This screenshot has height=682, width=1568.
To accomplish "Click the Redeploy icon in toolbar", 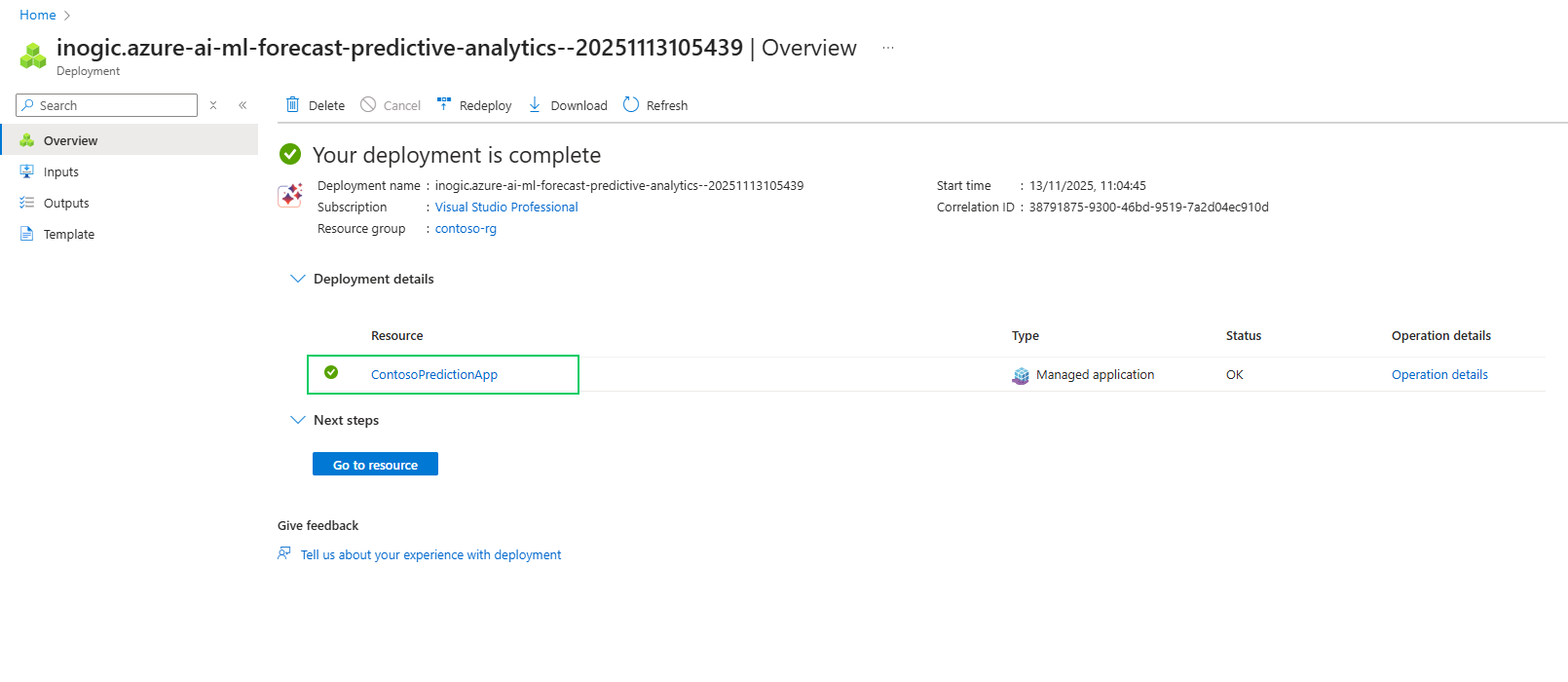I will point(444,104).
